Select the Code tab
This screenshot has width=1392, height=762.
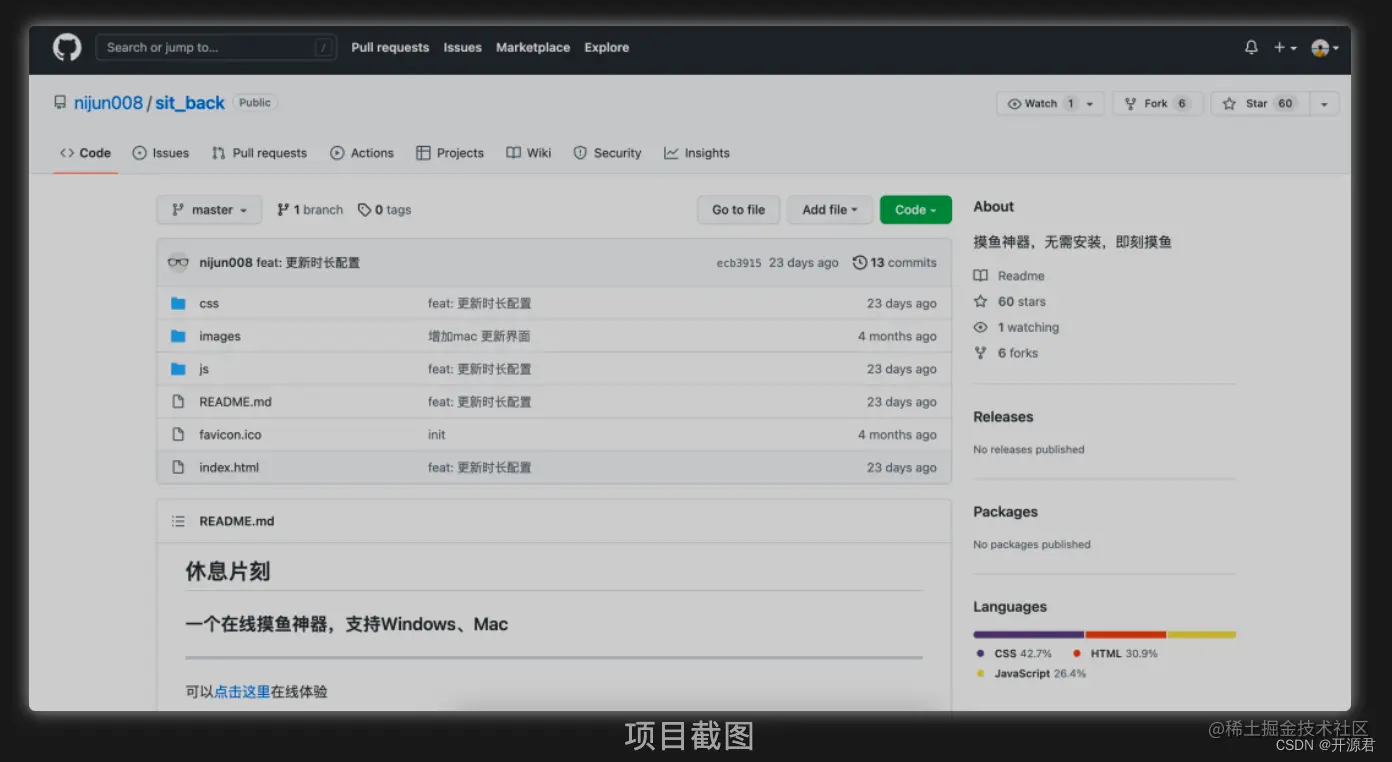(85, 153)
